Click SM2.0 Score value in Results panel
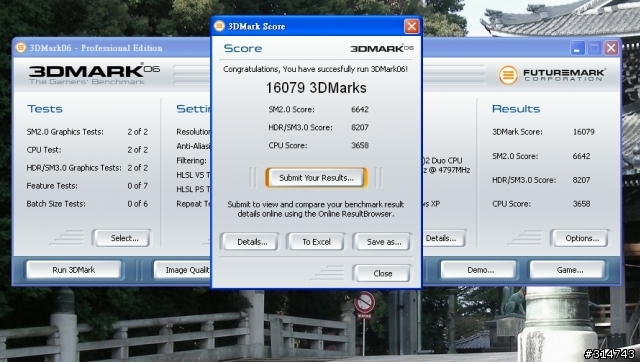 tap(581, 156)
